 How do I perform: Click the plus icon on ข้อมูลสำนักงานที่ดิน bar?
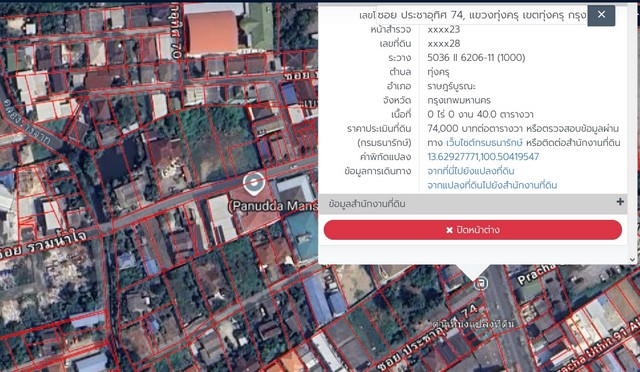point(620,202)
